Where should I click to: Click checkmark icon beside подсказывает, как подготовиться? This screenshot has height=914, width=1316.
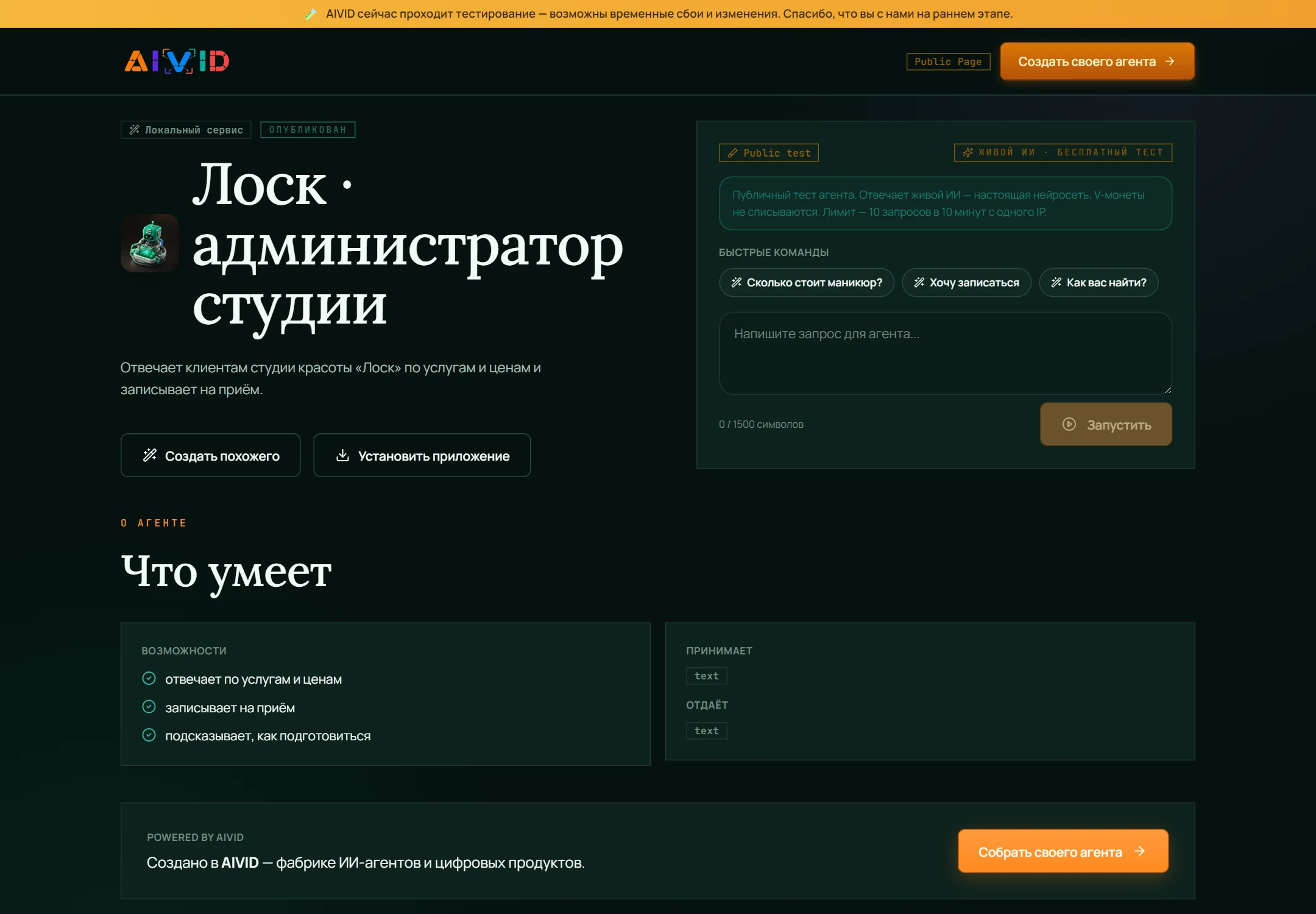[149, 735]
